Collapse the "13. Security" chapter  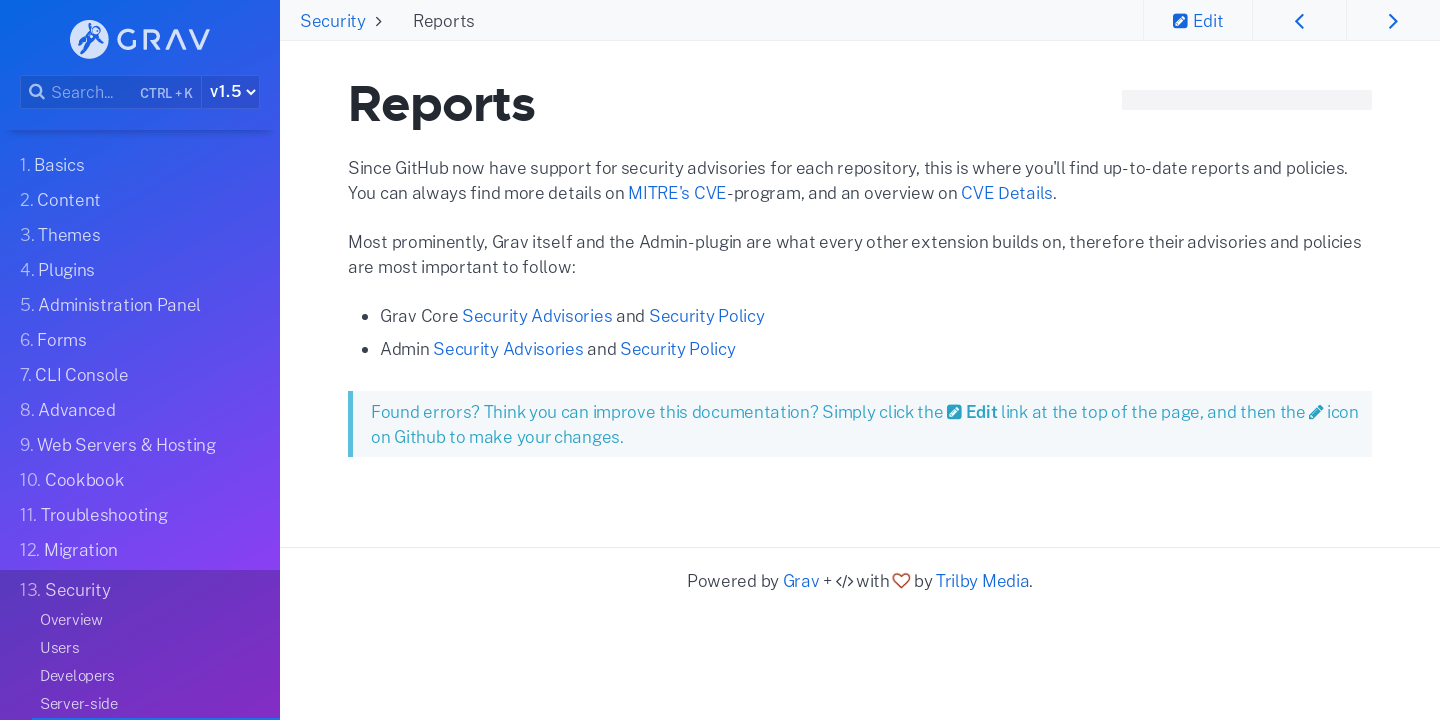tap(65, 590)
